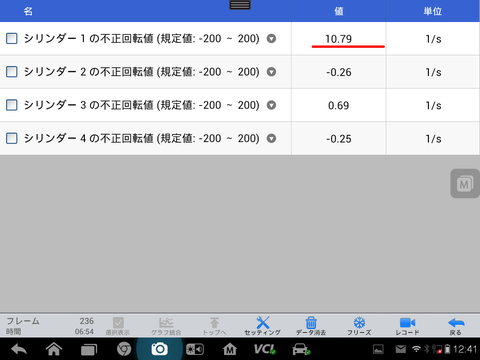Click the シリンダー 1 の不正回転値 label
Viewport: 480px width, 360px height.
(x=89, y=39)
